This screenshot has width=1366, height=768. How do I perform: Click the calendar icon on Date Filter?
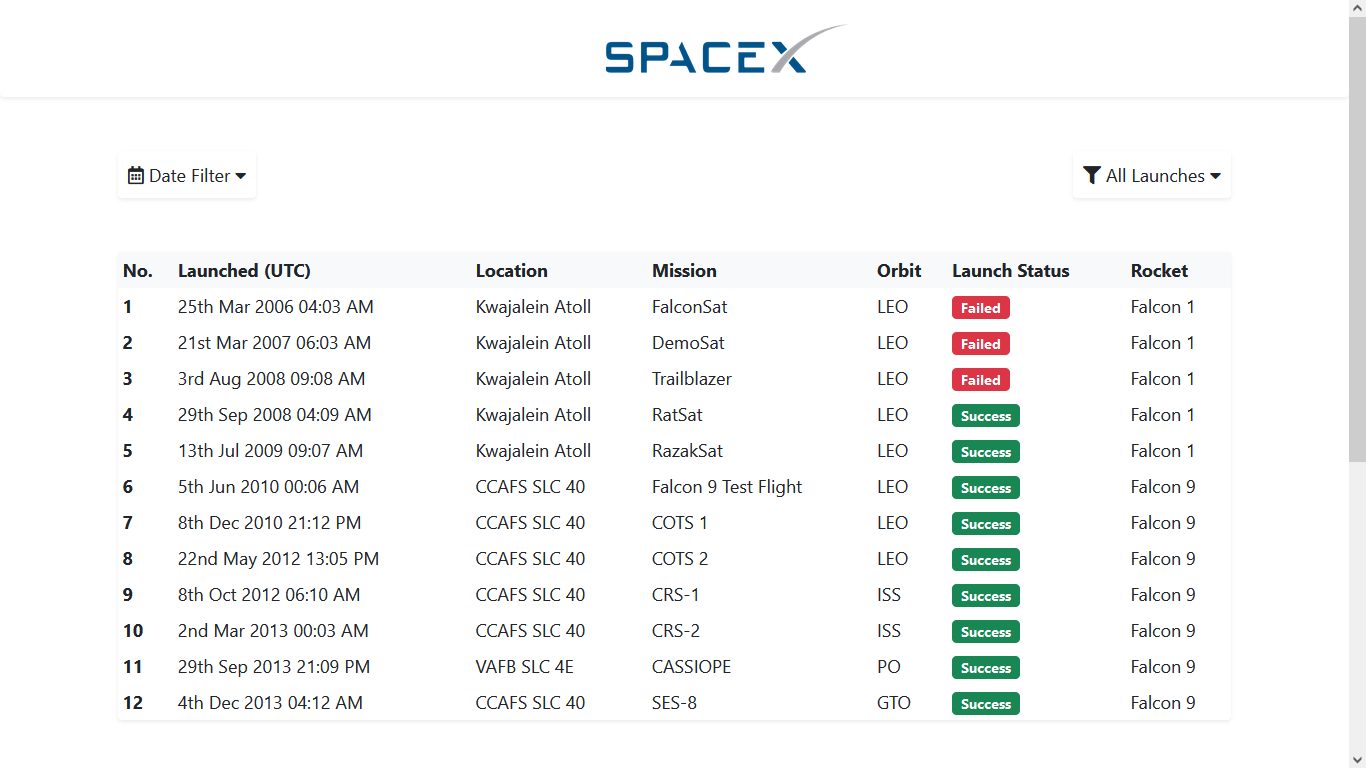(x=136, y=175)
